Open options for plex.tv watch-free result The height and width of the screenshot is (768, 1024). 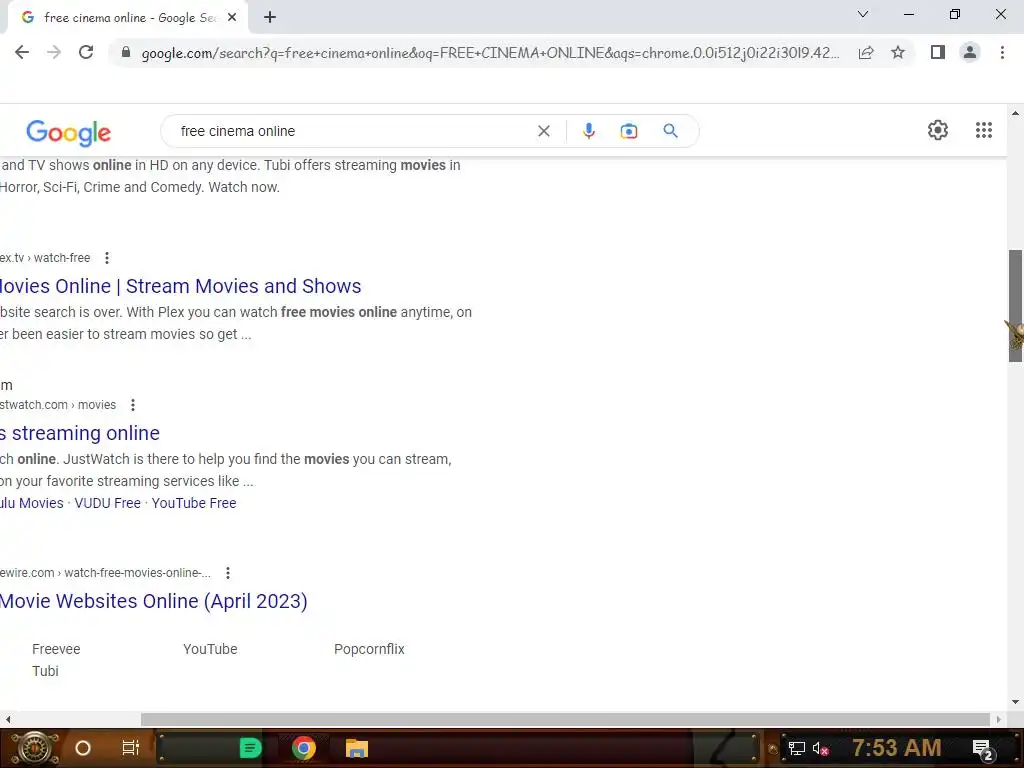point(107,258)
